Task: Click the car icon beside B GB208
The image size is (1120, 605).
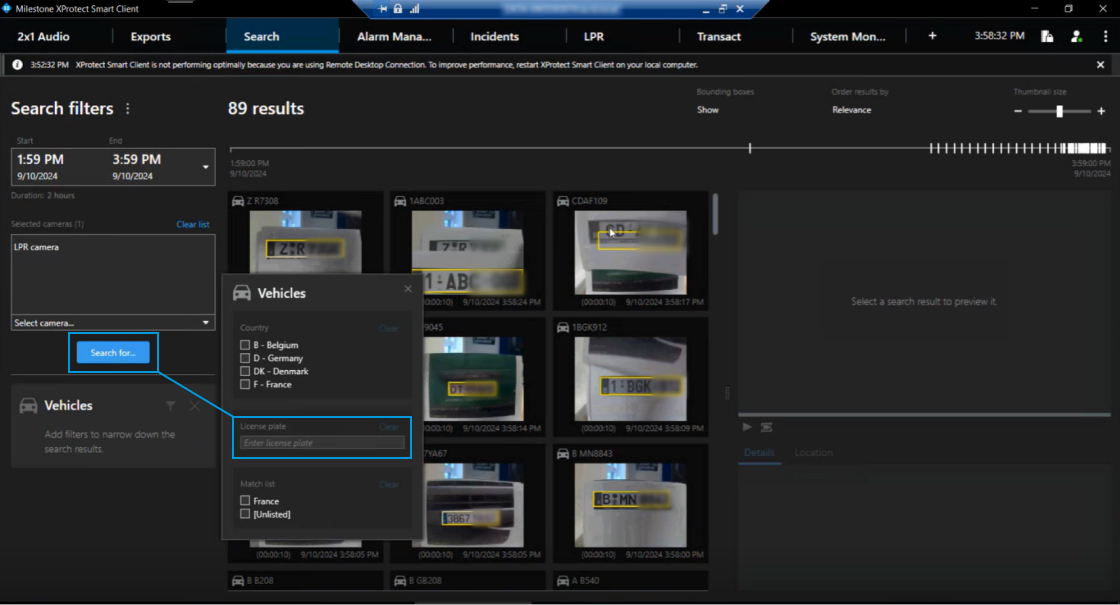Action: point(400,581)
